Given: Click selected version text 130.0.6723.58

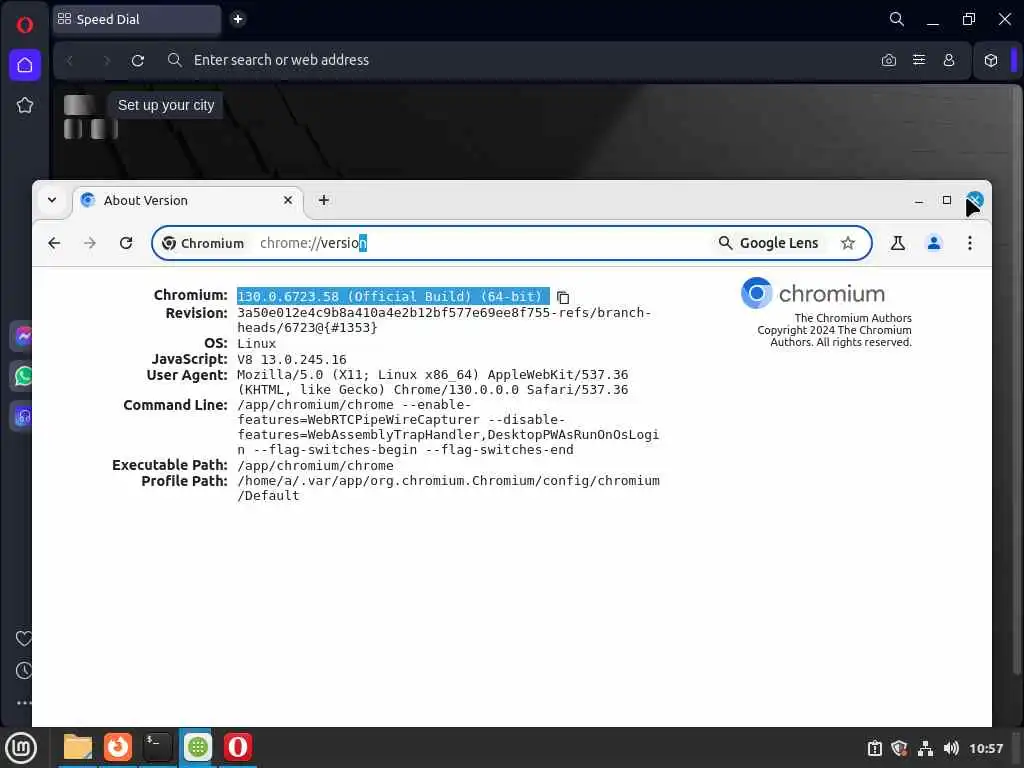Looking at the screenshot, I should click(x=287, y=296).
